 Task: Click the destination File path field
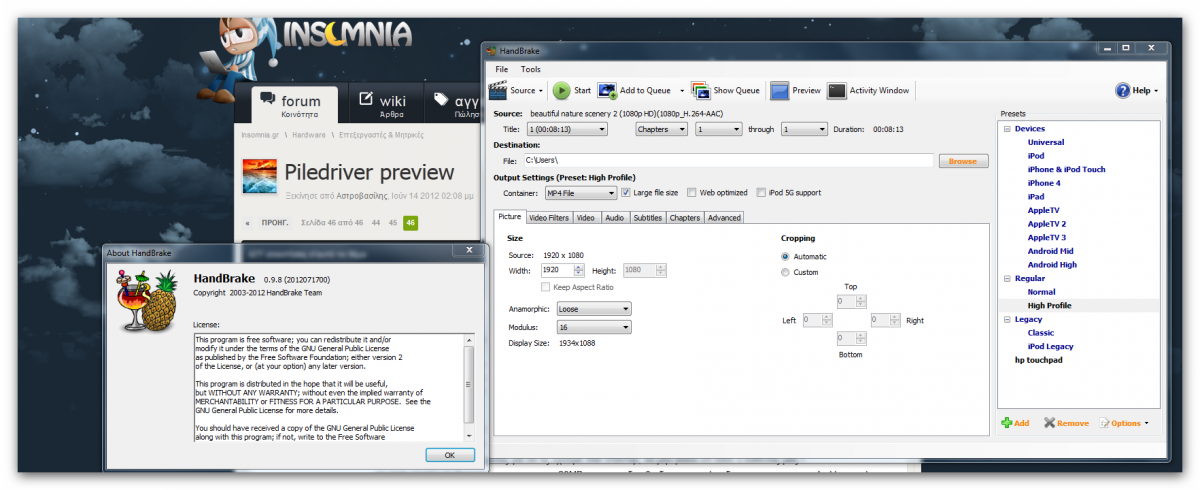pyautogui.click(x=728, y=160)
